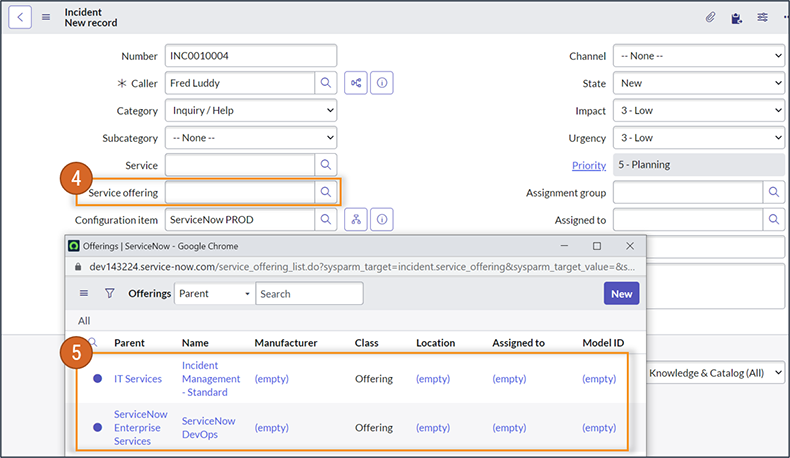790x458 pixels.
Task: Open attachments with the paperclip icon
Action: (710, 18)
